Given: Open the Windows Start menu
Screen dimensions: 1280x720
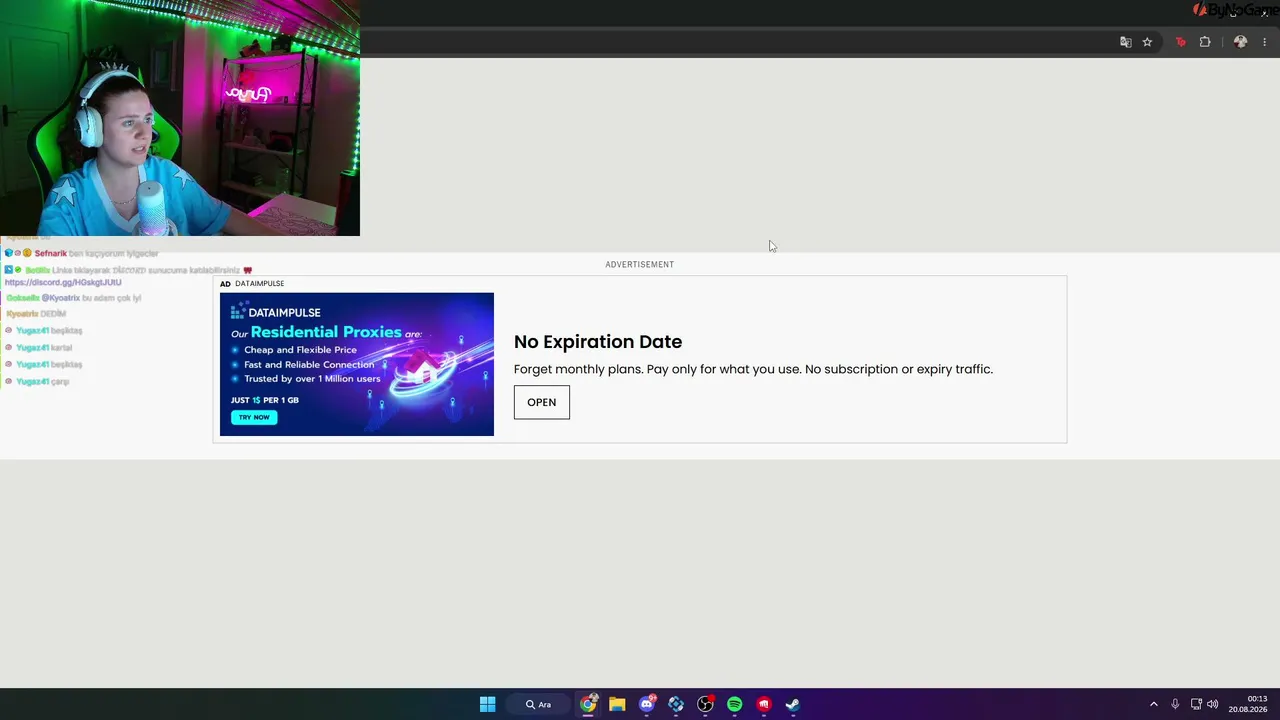Looking at the screenshot, I should tap(487, 704).
